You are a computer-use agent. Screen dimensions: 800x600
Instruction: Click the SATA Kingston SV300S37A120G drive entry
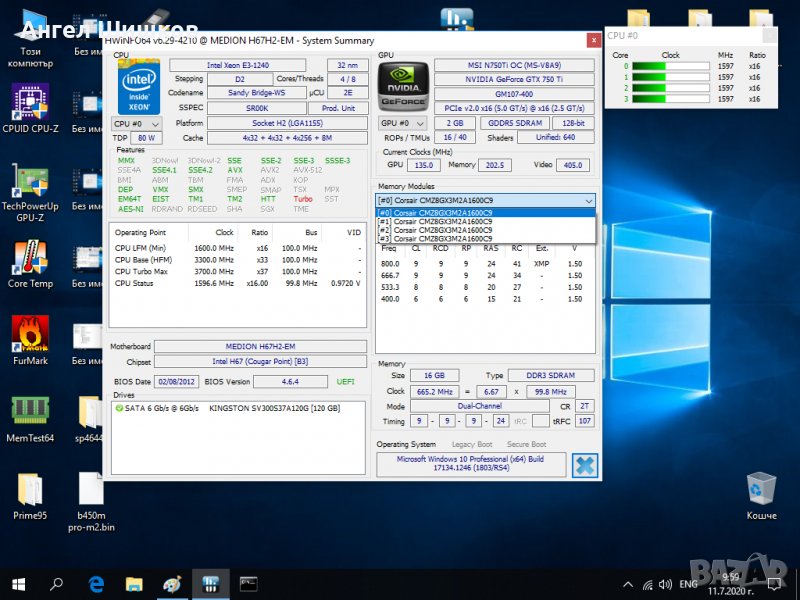point(227,408)
